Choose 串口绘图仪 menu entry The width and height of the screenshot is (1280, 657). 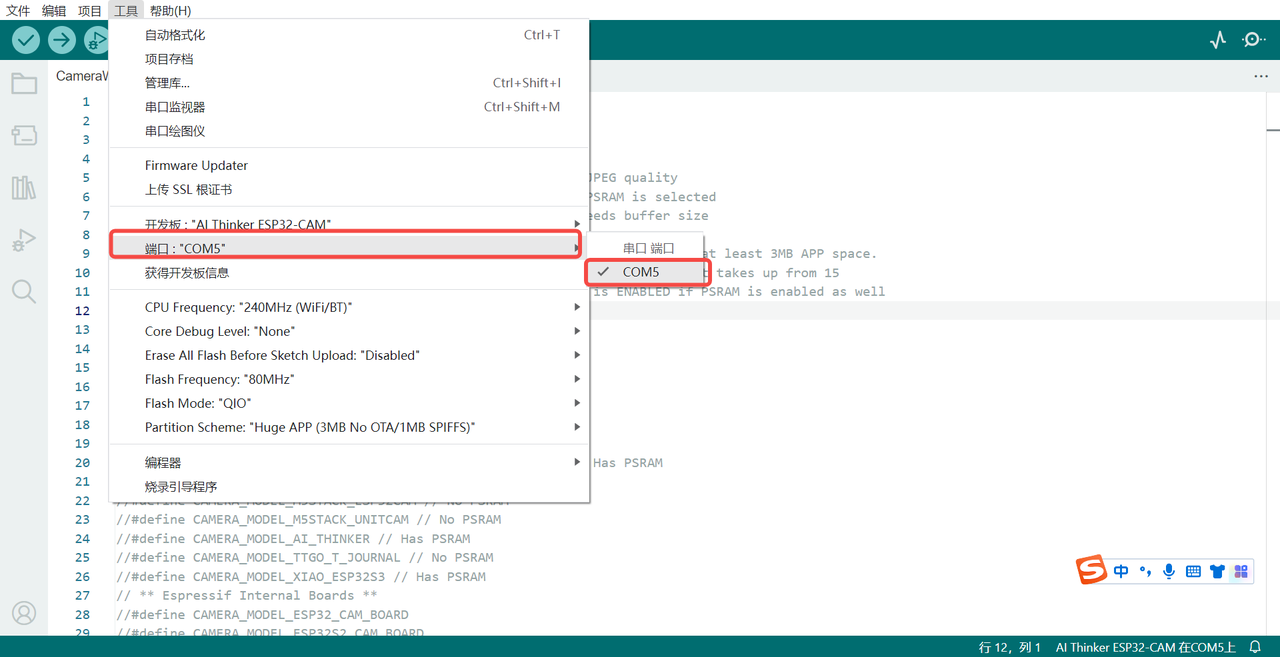tap(349, 131)
